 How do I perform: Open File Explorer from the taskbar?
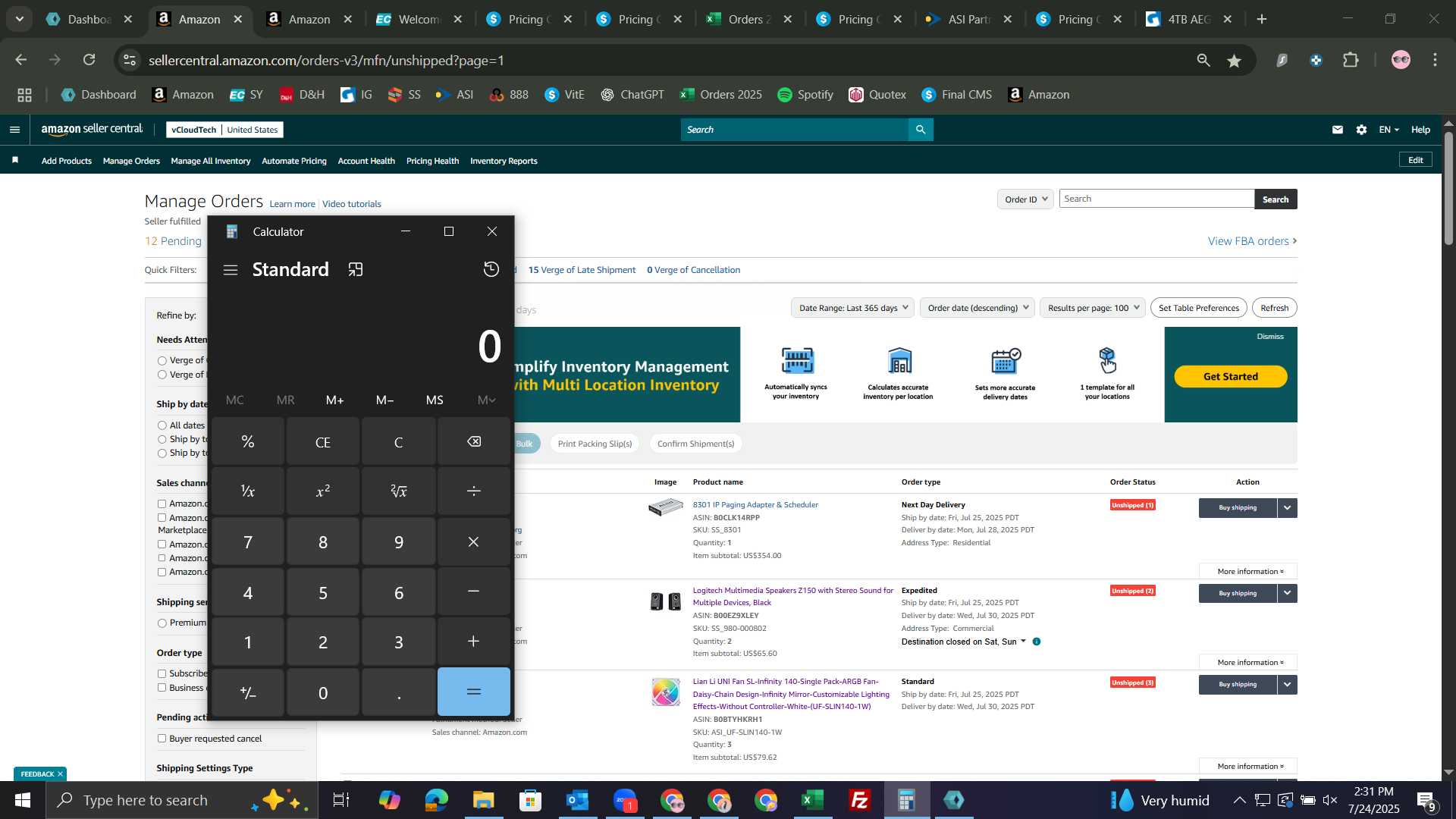[483, 800]
